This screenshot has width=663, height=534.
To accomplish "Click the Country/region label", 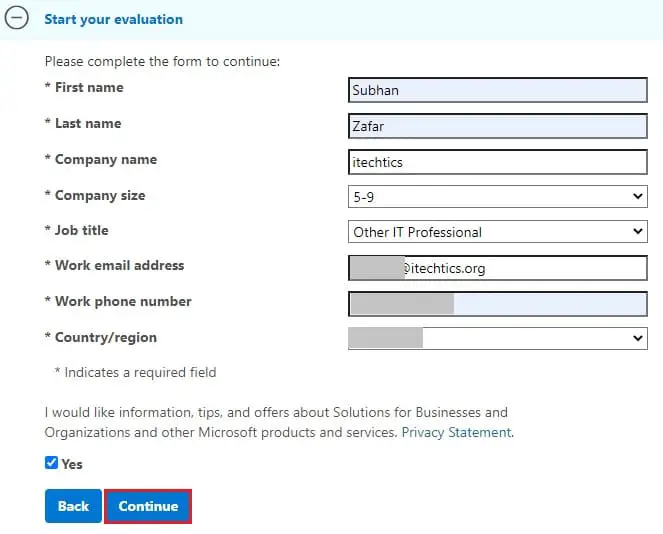I will coord(105,338).
